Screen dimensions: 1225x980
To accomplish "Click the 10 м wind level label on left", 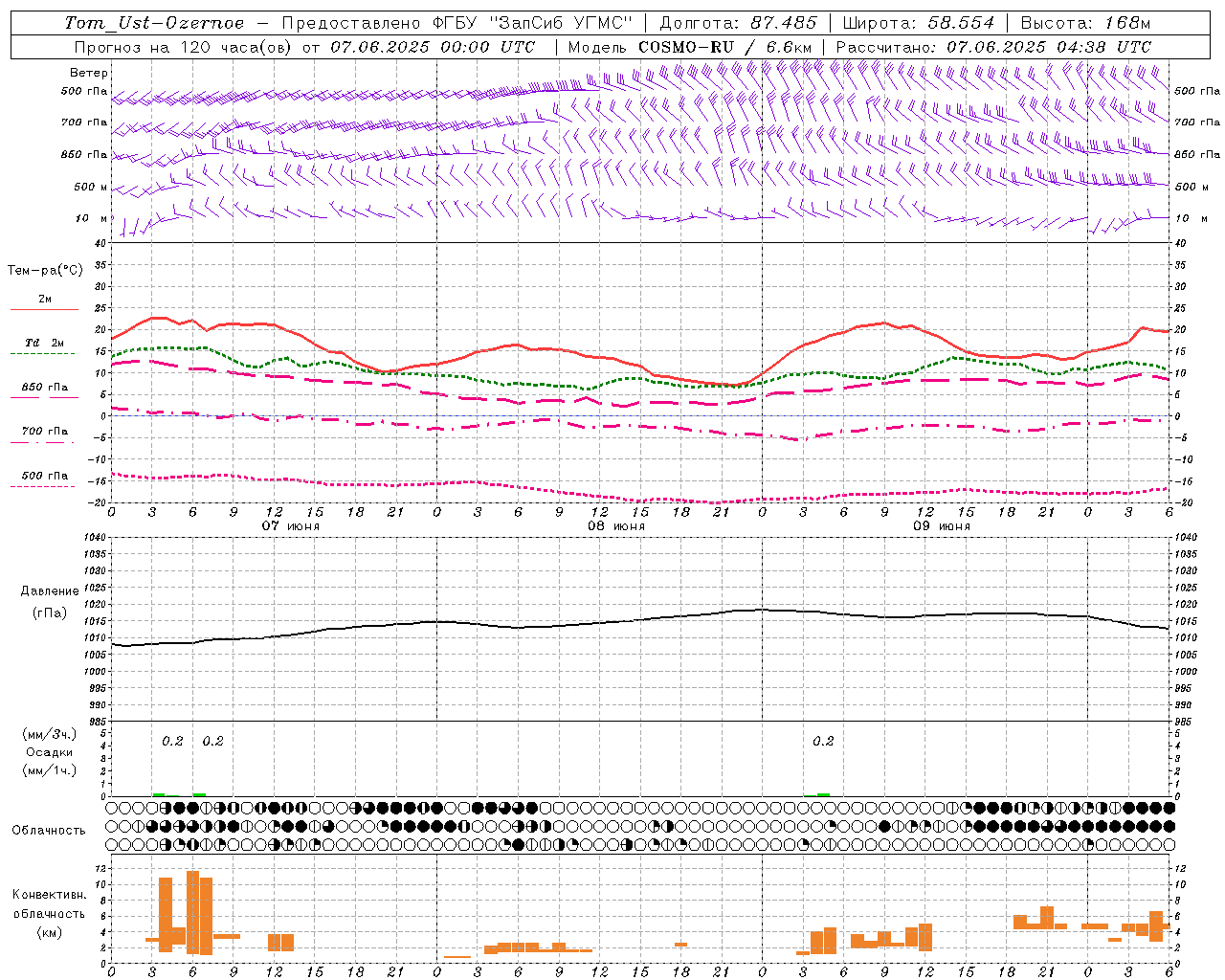I will coord(91,218).
